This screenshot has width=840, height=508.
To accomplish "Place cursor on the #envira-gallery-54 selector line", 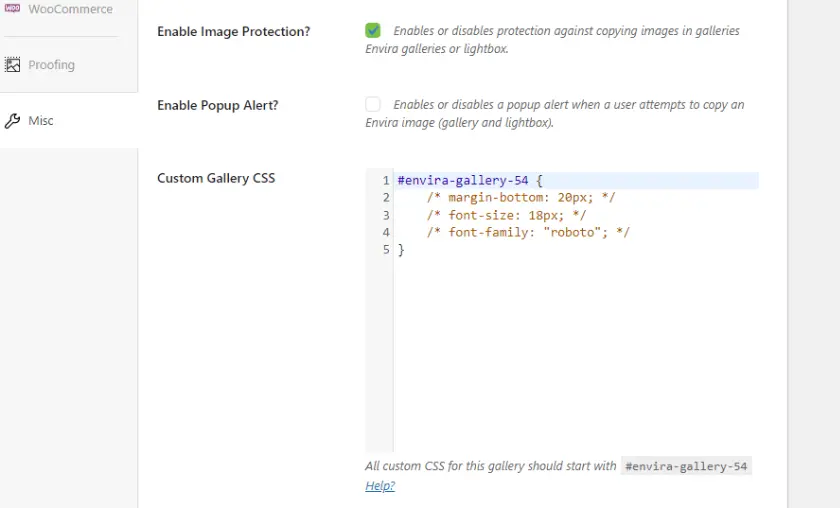I will (x=469, y=181).
